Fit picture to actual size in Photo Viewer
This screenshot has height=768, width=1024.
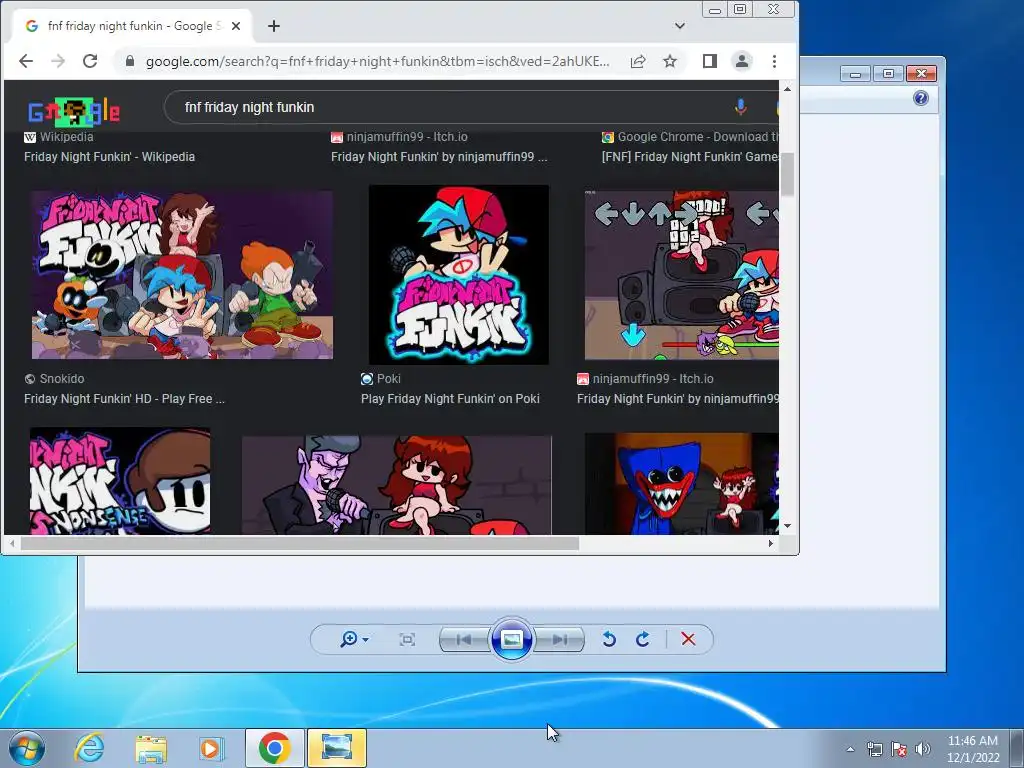click(407, 639)
